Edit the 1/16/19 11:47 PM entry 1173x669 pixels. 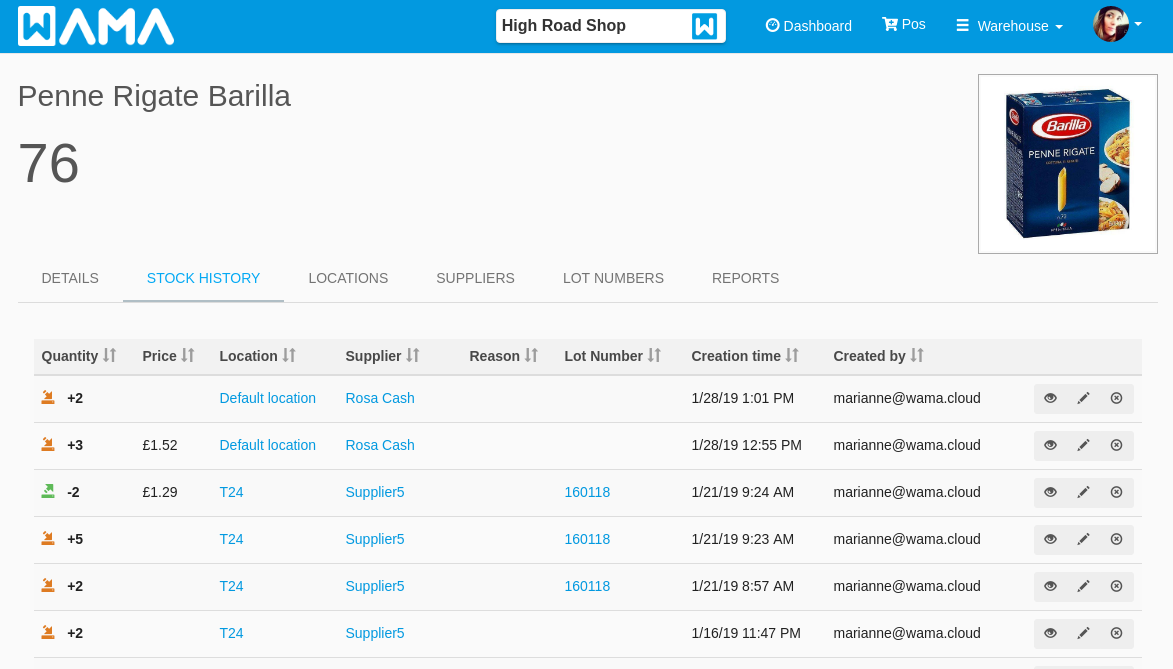[1083, 633]
